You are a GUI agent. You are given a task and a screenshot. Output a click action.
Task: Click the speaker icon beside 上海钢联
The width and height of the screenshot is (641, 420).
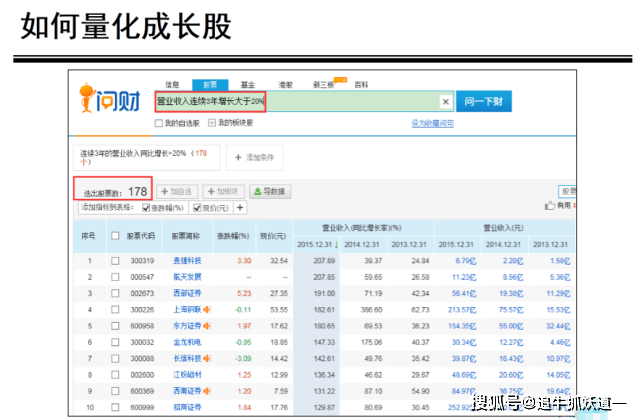pos(207,310)
